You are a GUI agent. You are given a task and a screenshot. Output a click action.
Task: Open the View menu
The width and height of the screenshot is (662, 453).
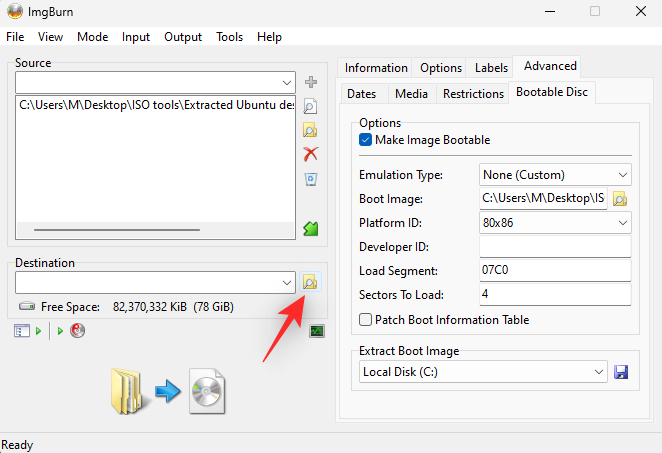click(x=50, y=37)
